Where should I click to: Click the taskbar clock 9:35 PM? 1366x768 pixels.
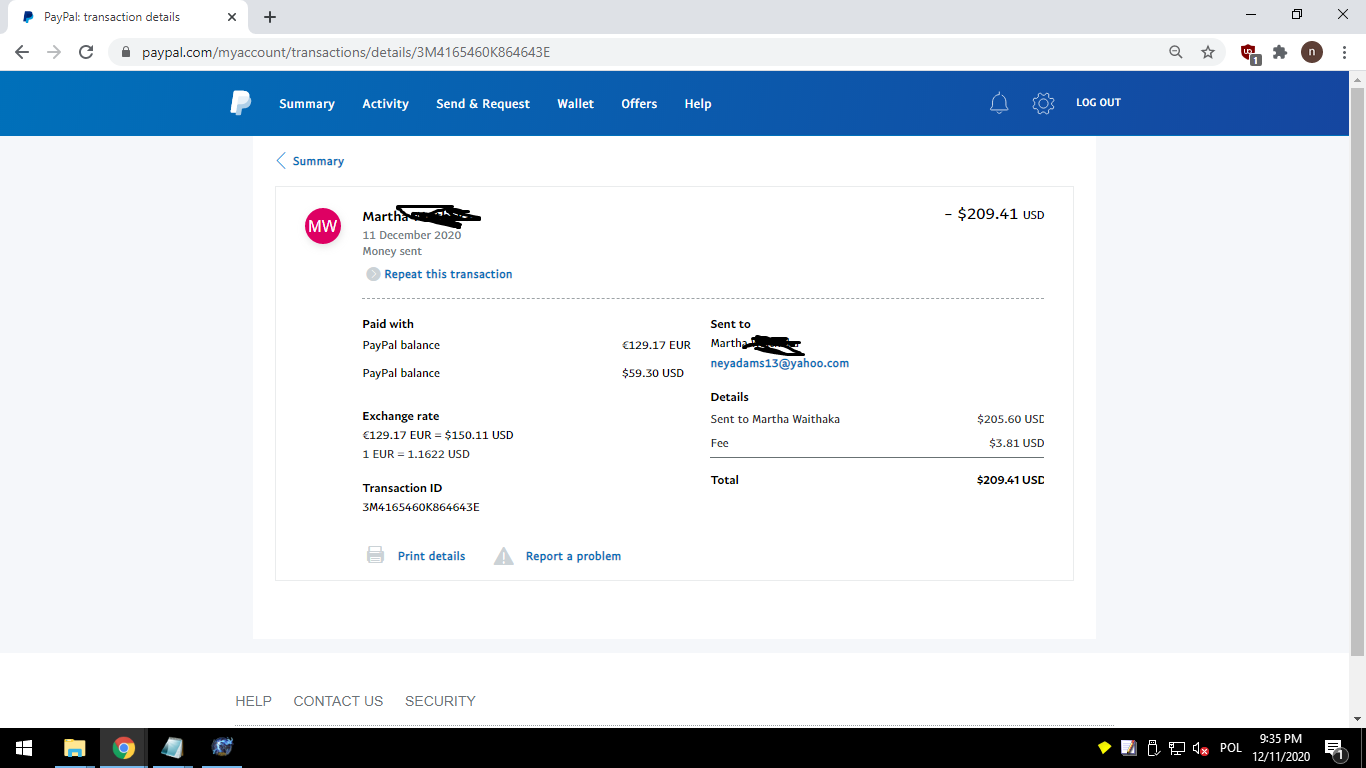(1280, 739)
